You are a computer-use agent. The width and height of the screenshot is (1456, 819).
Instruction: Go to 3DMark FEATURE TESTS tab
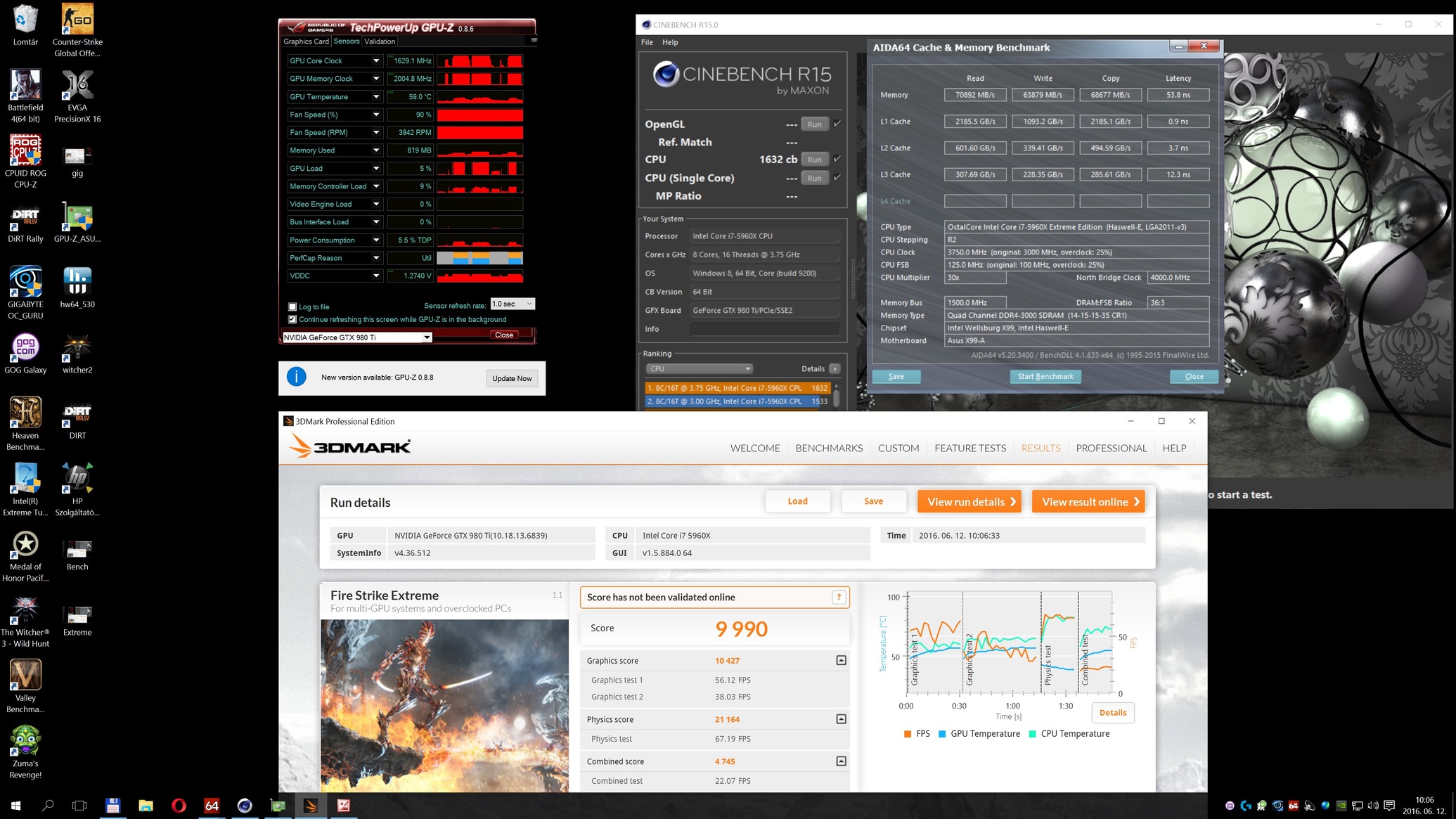point(970,448)
